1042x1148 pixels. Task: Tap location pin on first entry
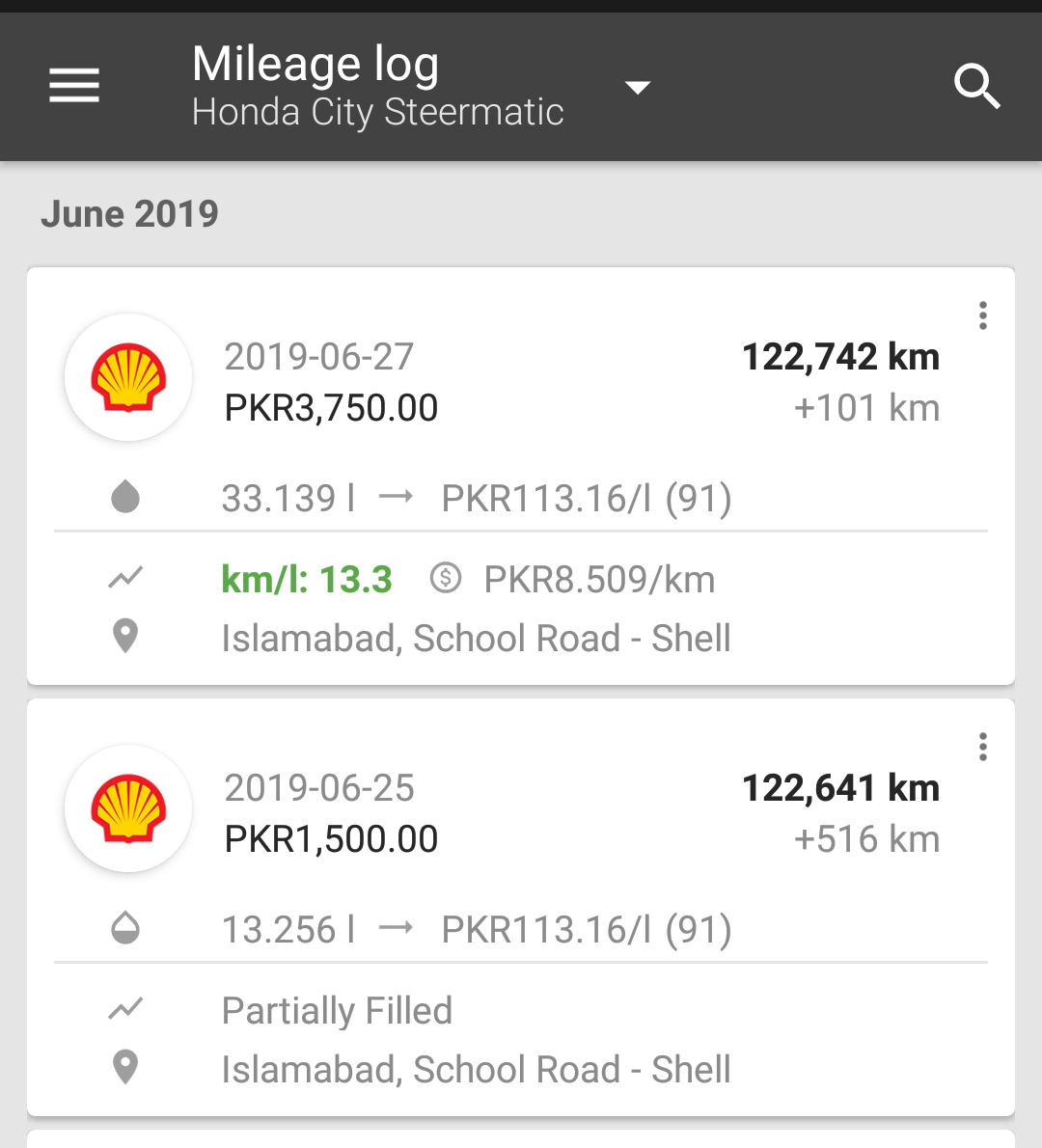tap(125, 637)
